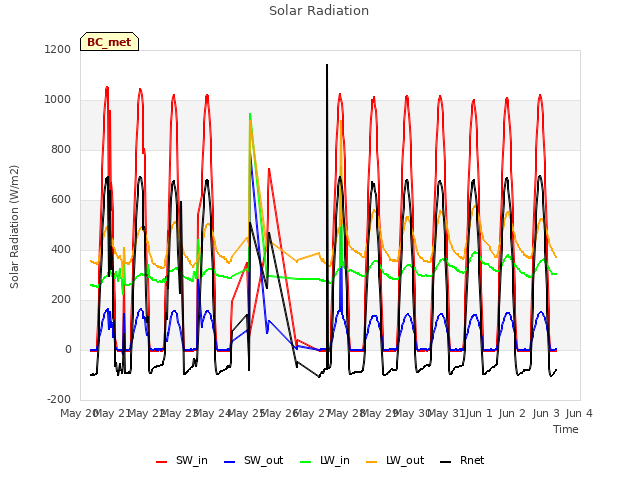Click the 0 y-axis tick label

[x=68, y=350]
